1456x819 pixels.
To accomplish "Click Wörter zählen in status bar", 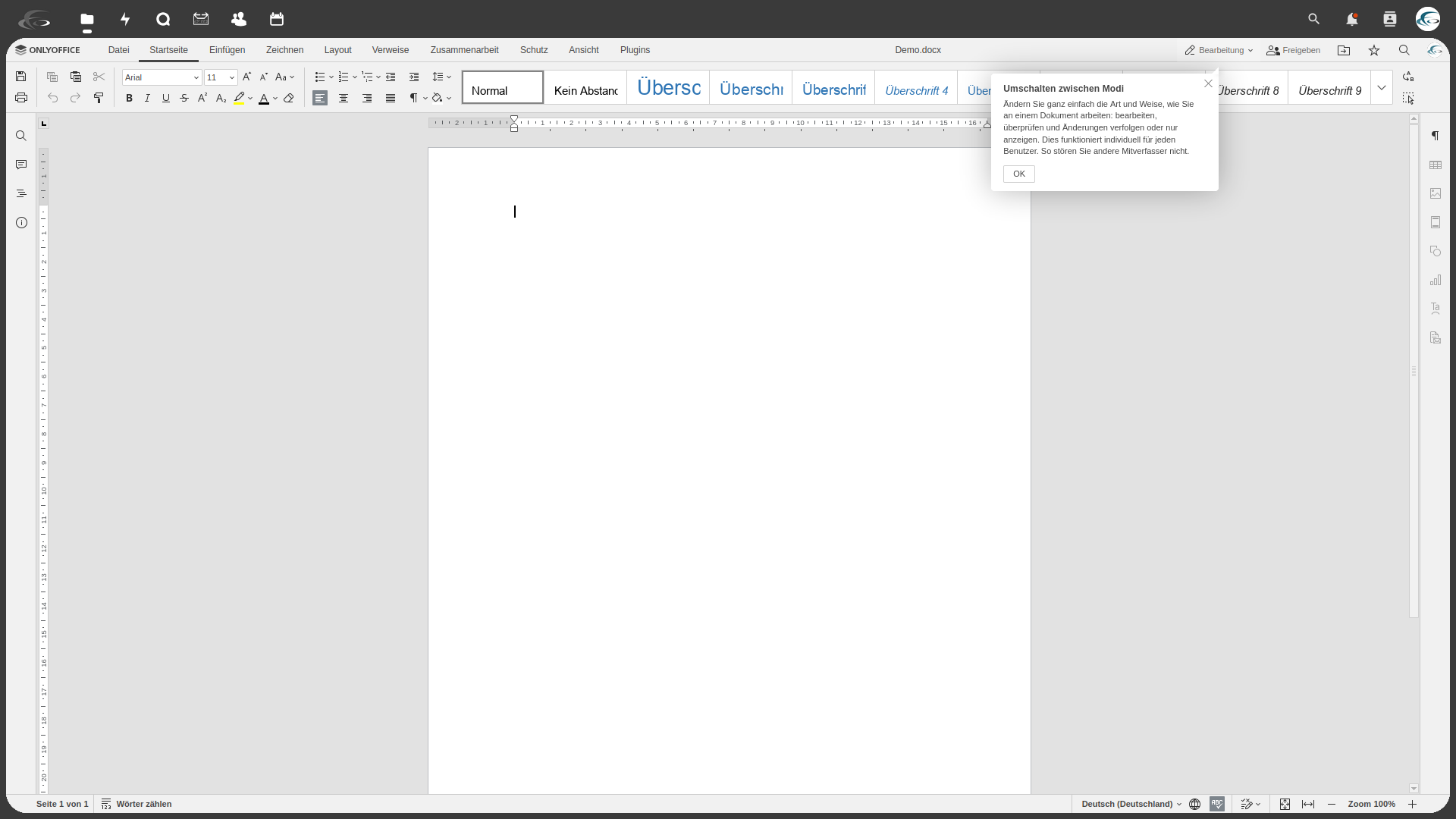I will click(136, 804).
